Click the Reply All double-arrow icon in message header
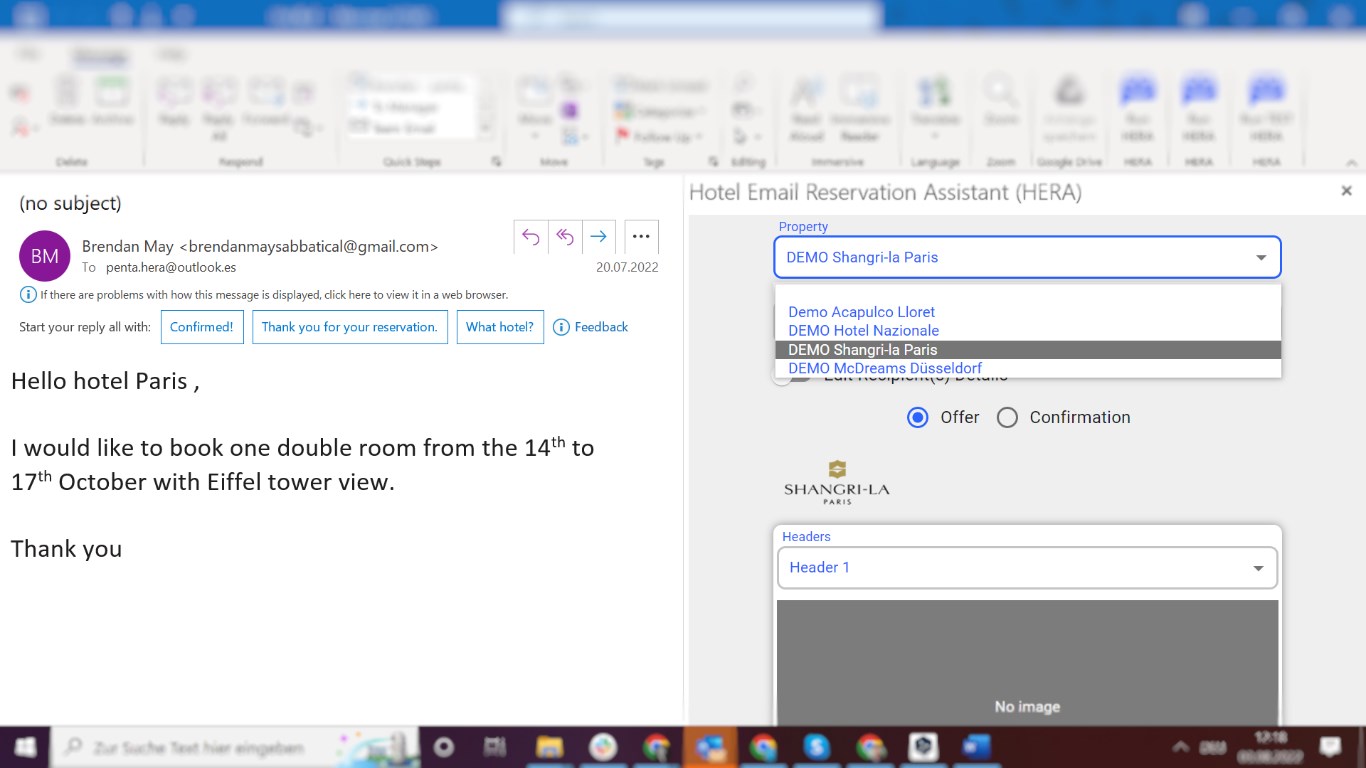Screen dimensions: 1366x768 coord(565,237)
